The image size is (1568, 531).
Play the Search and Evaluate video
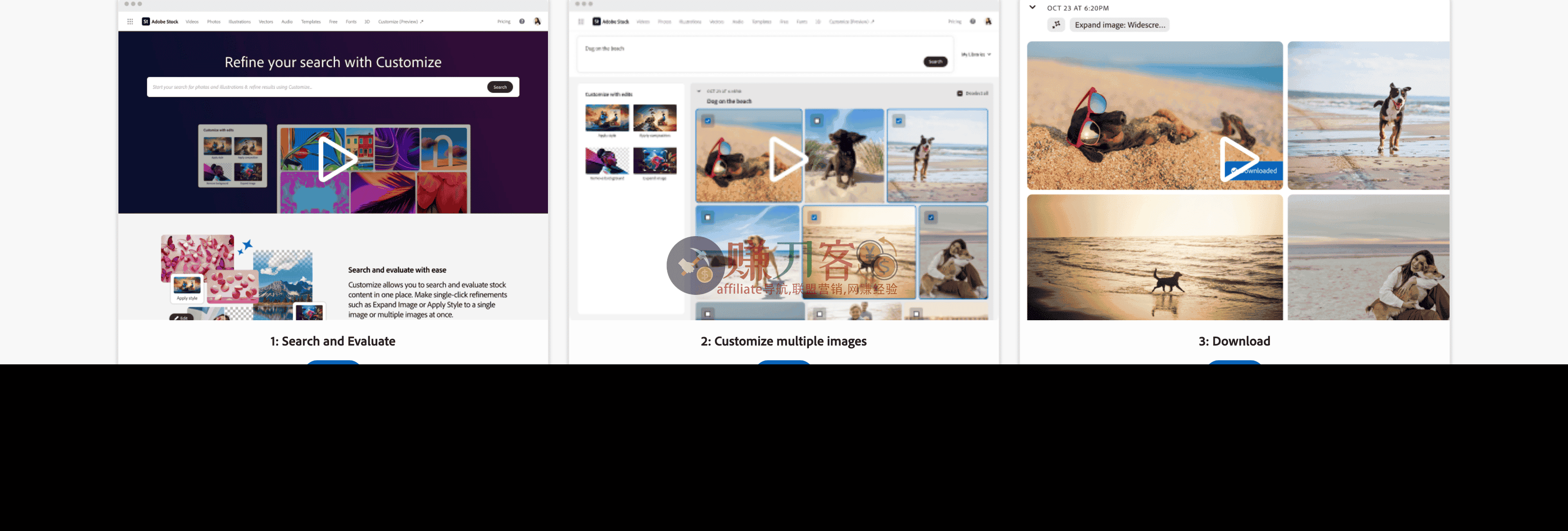click(x=335, y=159)
